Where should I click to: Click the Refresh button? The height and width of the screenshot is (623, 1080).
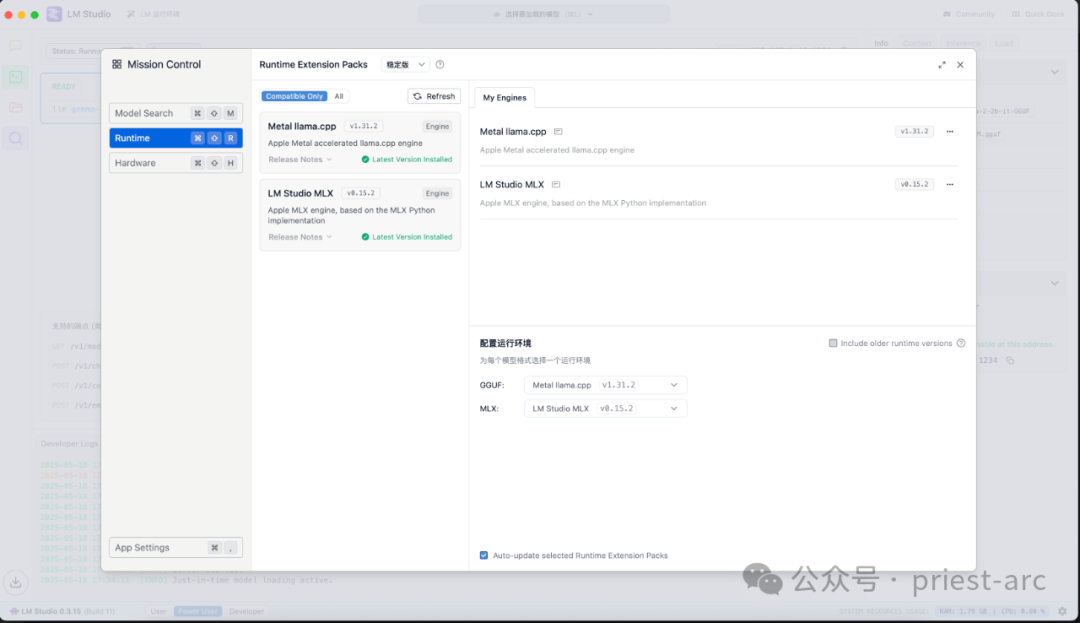pos(434,96)
